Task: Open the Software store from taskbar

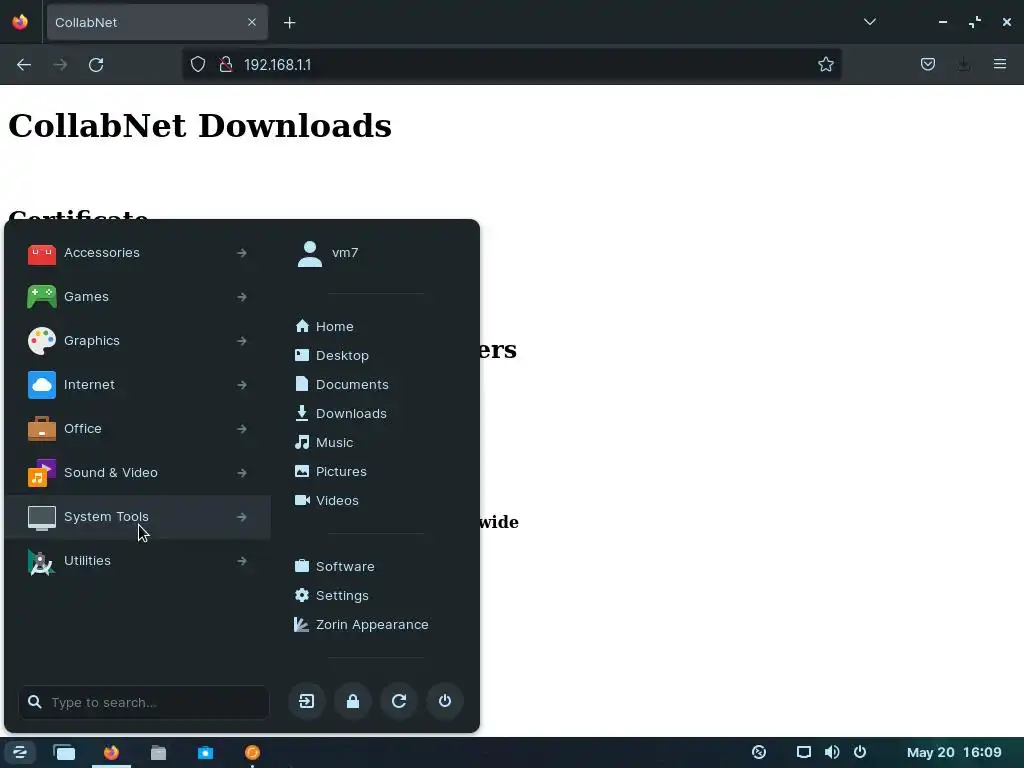Action: 205,752
